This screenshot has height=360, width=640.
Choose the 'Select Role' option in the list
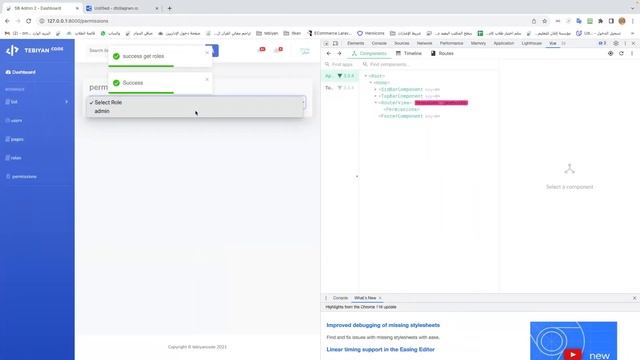(x=196, y=102)
